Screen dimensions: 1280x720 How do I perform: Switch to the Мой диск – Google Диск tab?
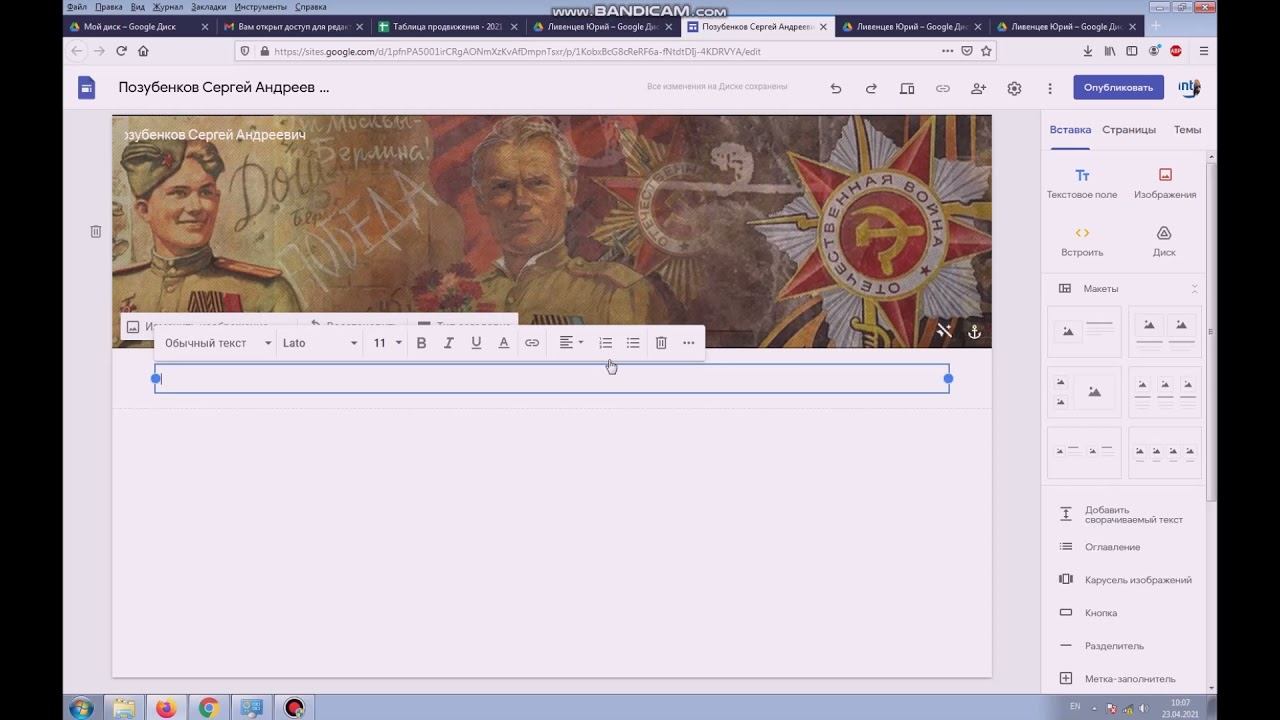point(139,27)
